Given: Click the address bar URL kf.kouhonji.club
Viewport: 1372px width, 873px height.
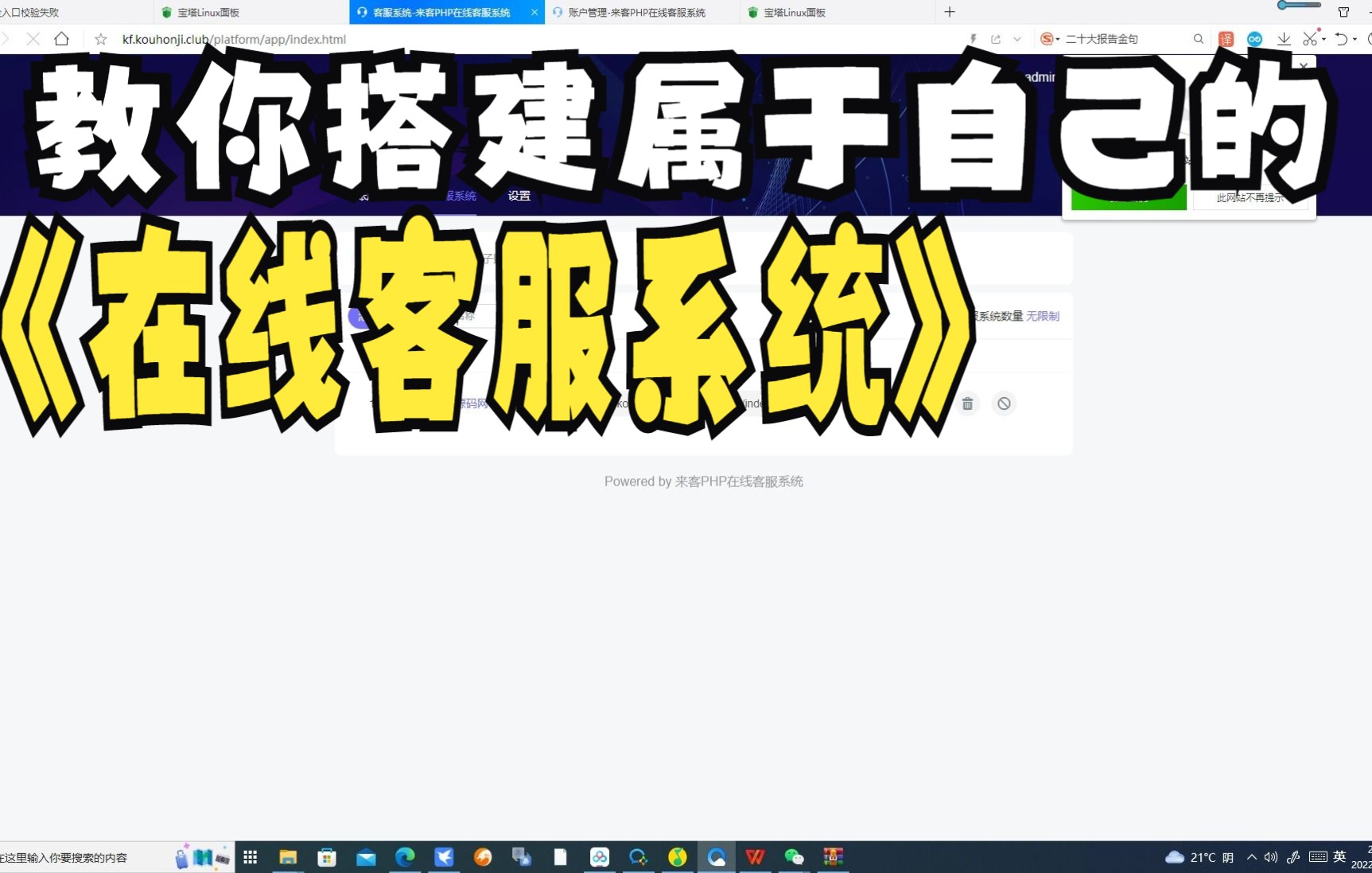Looking at the screenshot, I should [x=234, y=39].
